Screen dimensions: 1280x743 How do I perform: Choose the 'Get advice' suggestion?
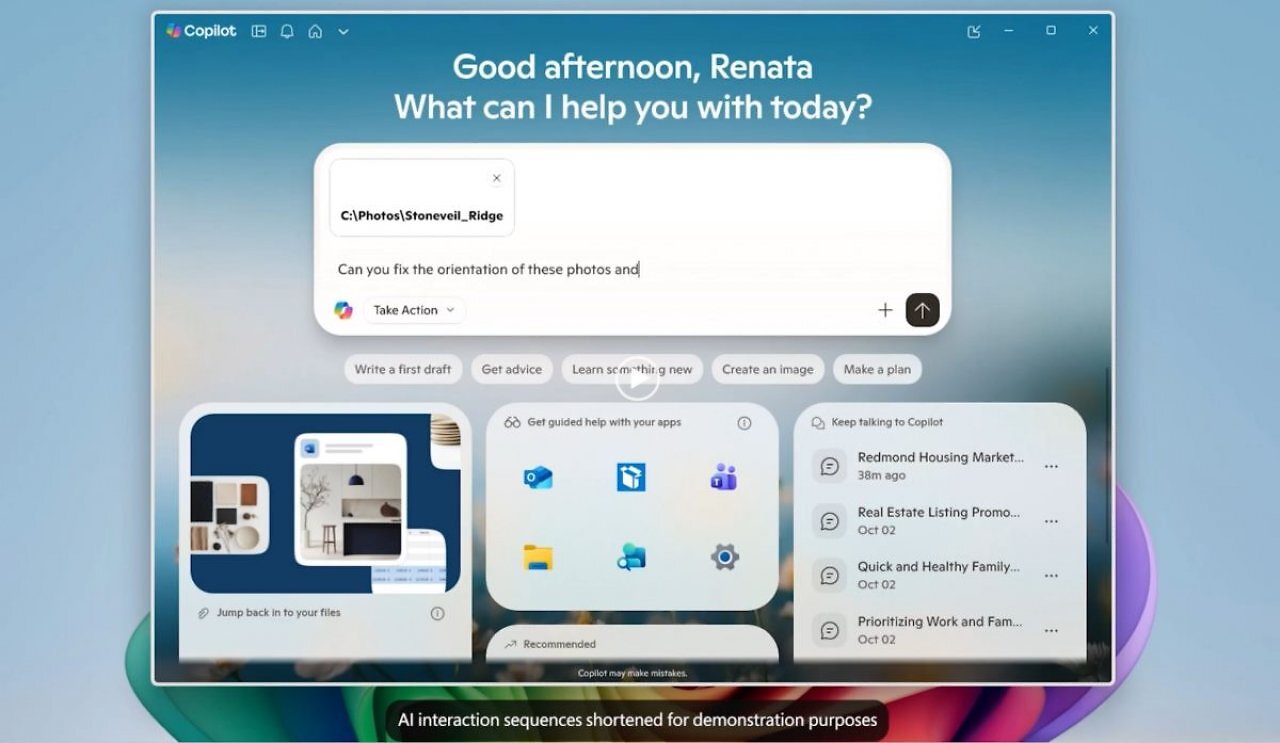point(512,369)
